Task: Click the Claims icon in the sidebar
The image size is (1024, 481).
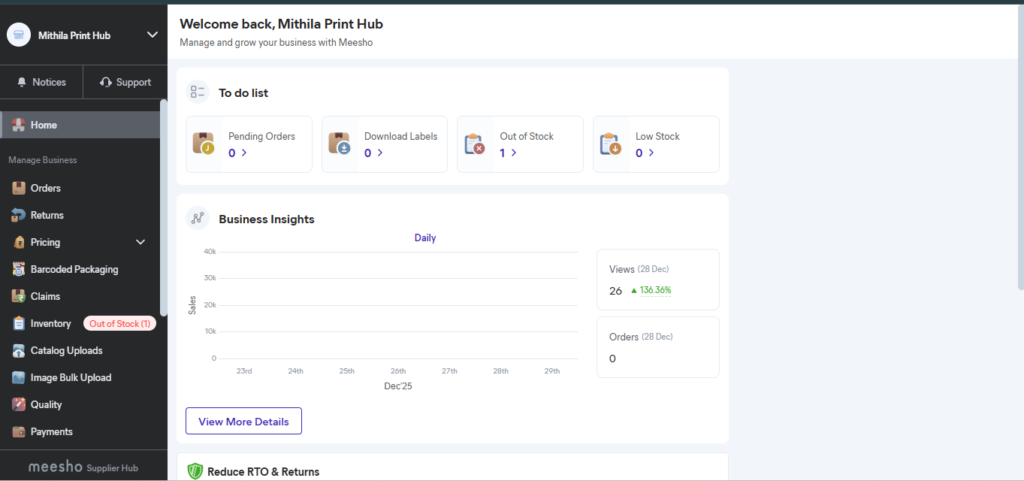Action: (x=18, y=296)
